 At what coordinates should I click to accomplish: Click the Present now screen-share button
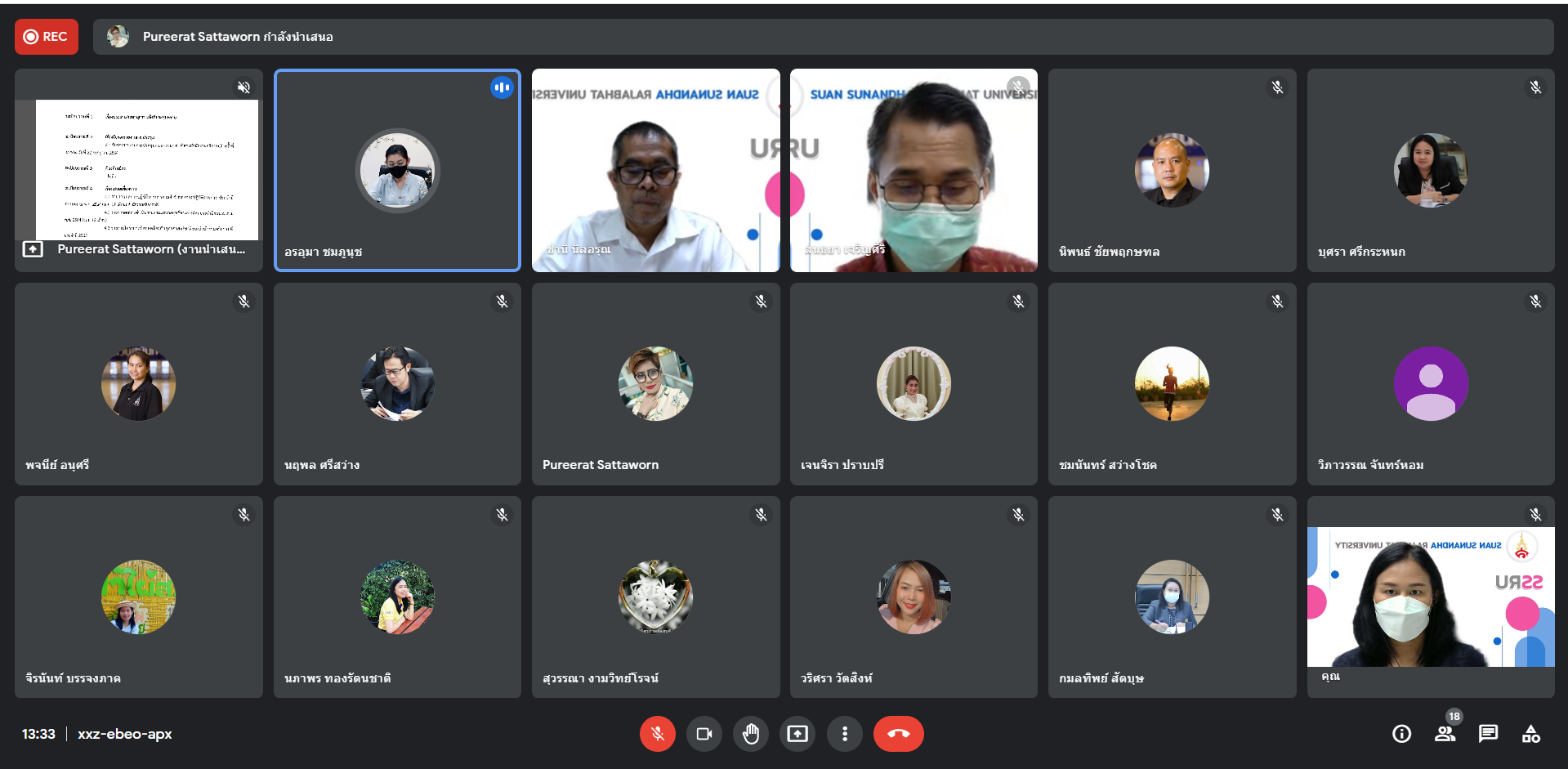click(797, 734)
